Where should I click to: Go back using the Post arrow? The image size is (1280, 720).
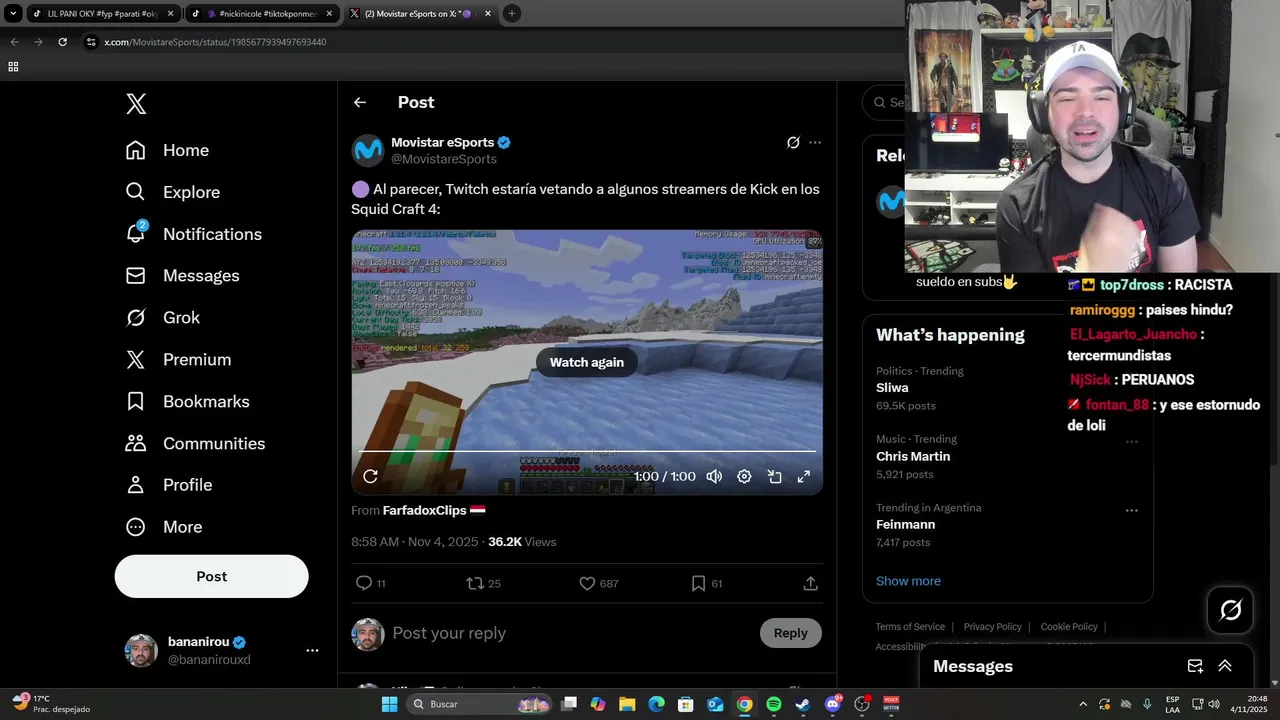[x=360, y=102]
